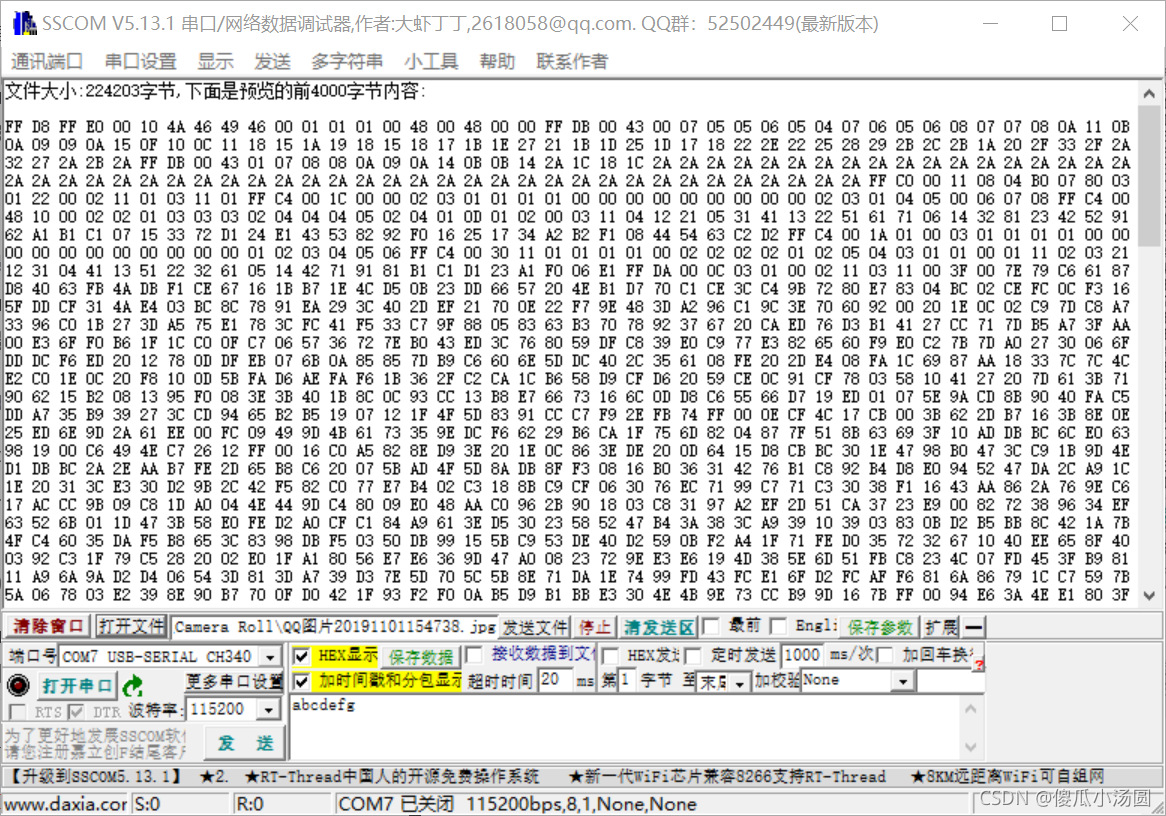Click the COM7 已关闭 115200bps status text
1166x816 pixels.
tap(516, 804)
